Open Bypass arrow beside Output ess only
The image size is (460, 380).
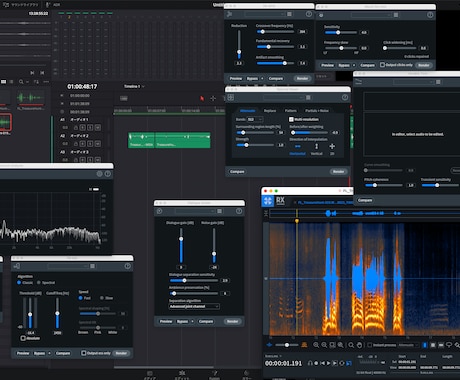49,353
